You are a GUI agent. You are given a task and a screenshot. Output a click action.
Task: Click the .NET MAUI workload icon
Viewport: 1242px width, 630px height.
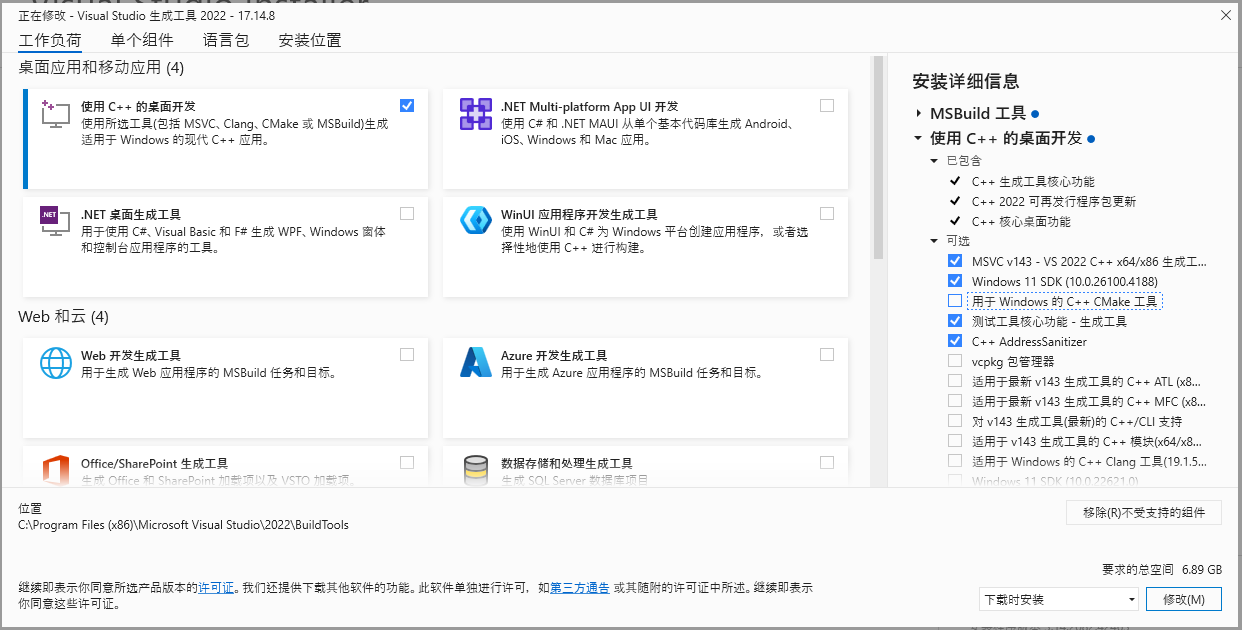[x=475, y=113]
